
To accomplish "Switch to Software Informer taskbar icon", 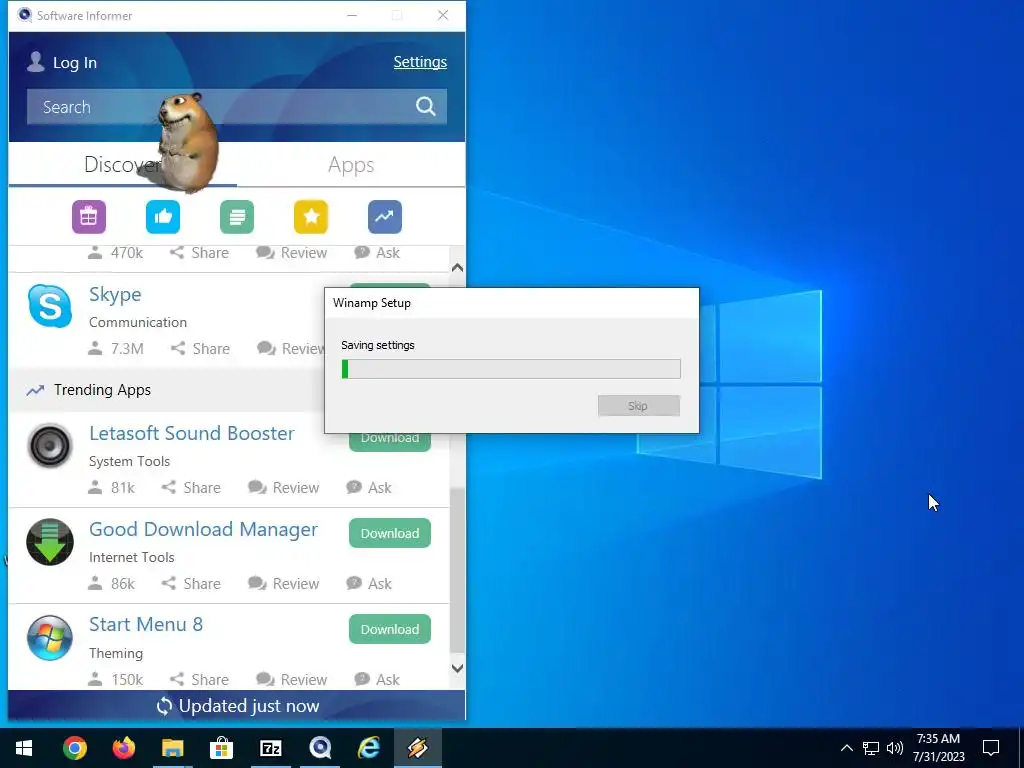I will tap(319, 748).
